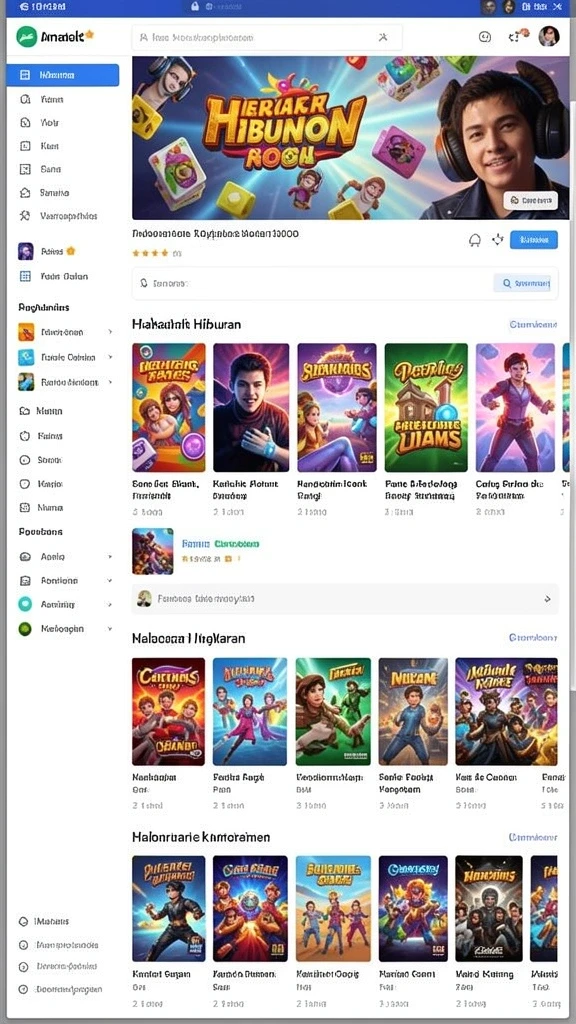Open the 'Hibunon' hero banner image
The width and height of the screenshot is (576, 1024).
tap(350, 138)
